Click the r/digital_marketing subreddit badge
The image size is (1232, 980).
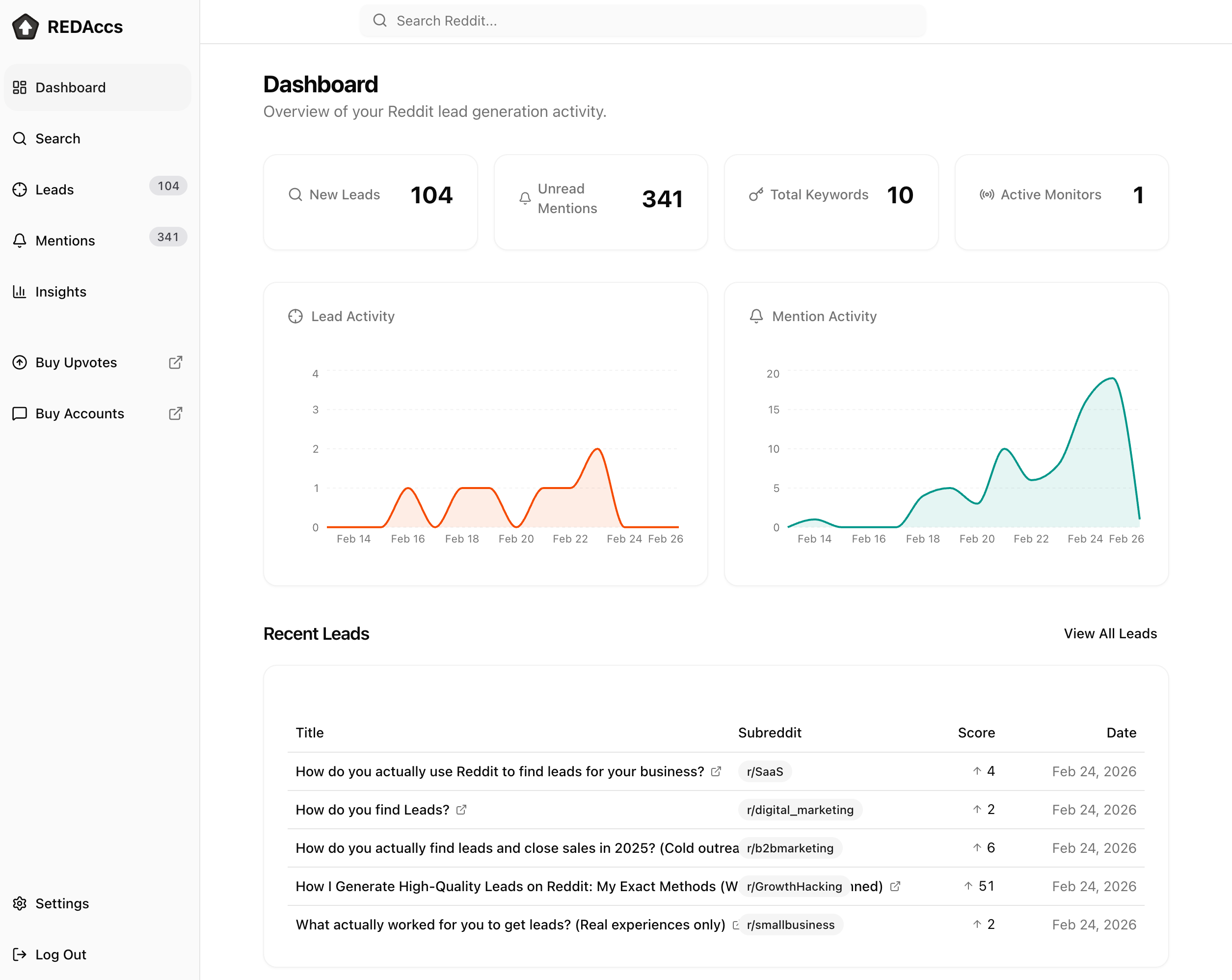coord(800,810)
